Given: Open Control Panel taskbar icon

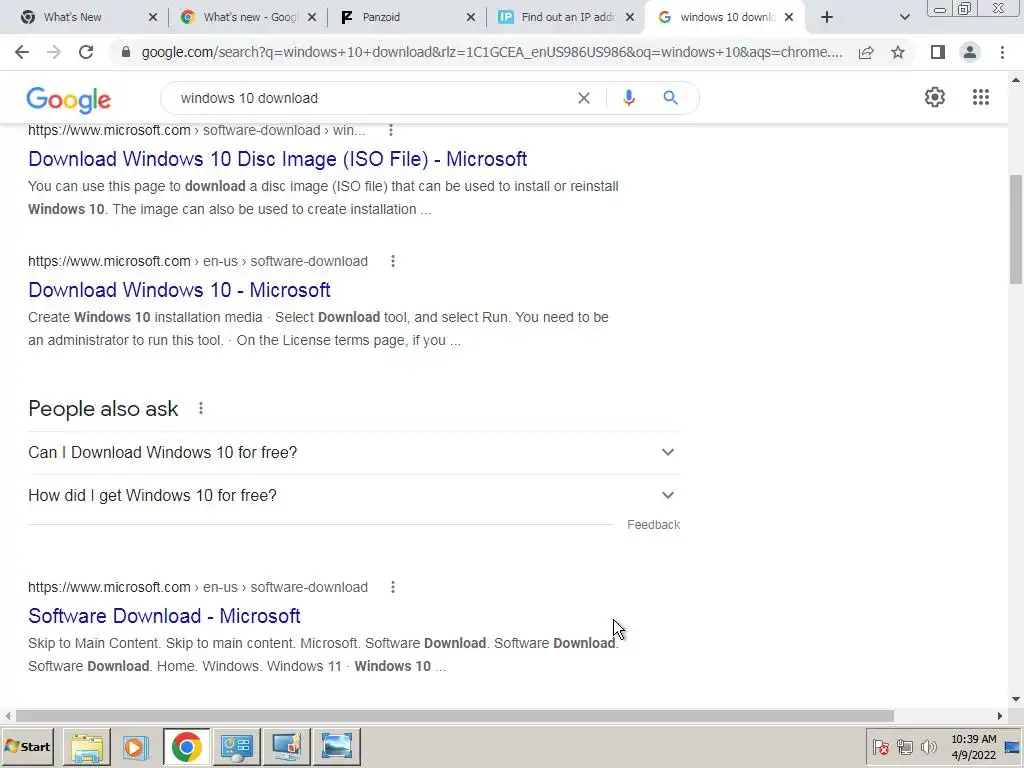Looking at the screenshot, I should pos(236,746).
